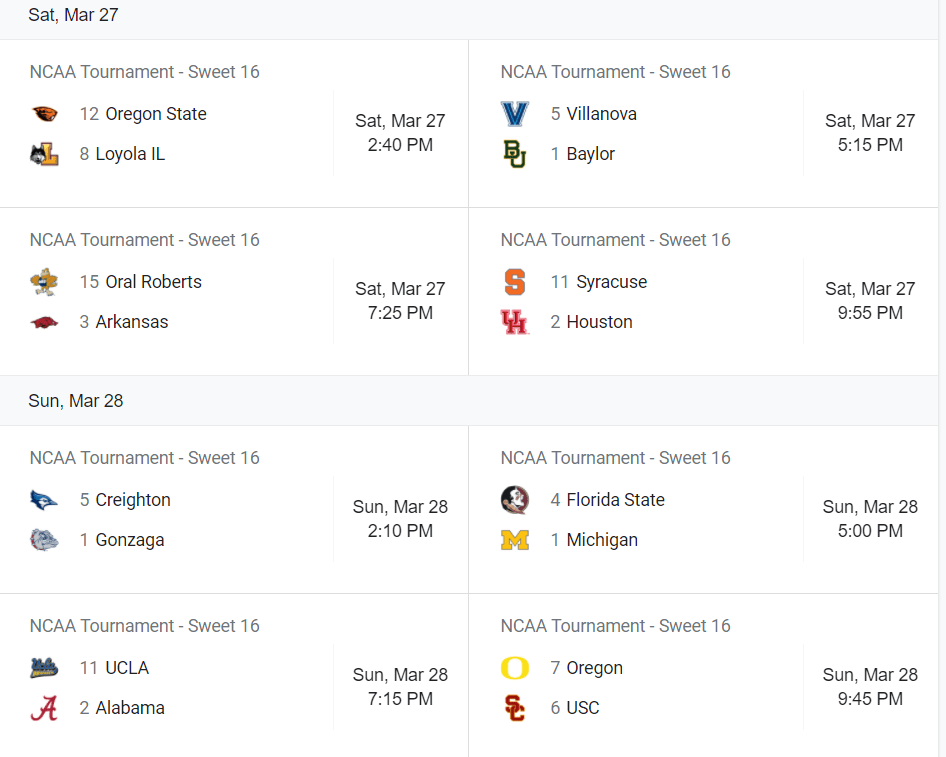Click the Gonzaga bulldog logo
This screenshot has width=946, height=757.
[44, 540]
